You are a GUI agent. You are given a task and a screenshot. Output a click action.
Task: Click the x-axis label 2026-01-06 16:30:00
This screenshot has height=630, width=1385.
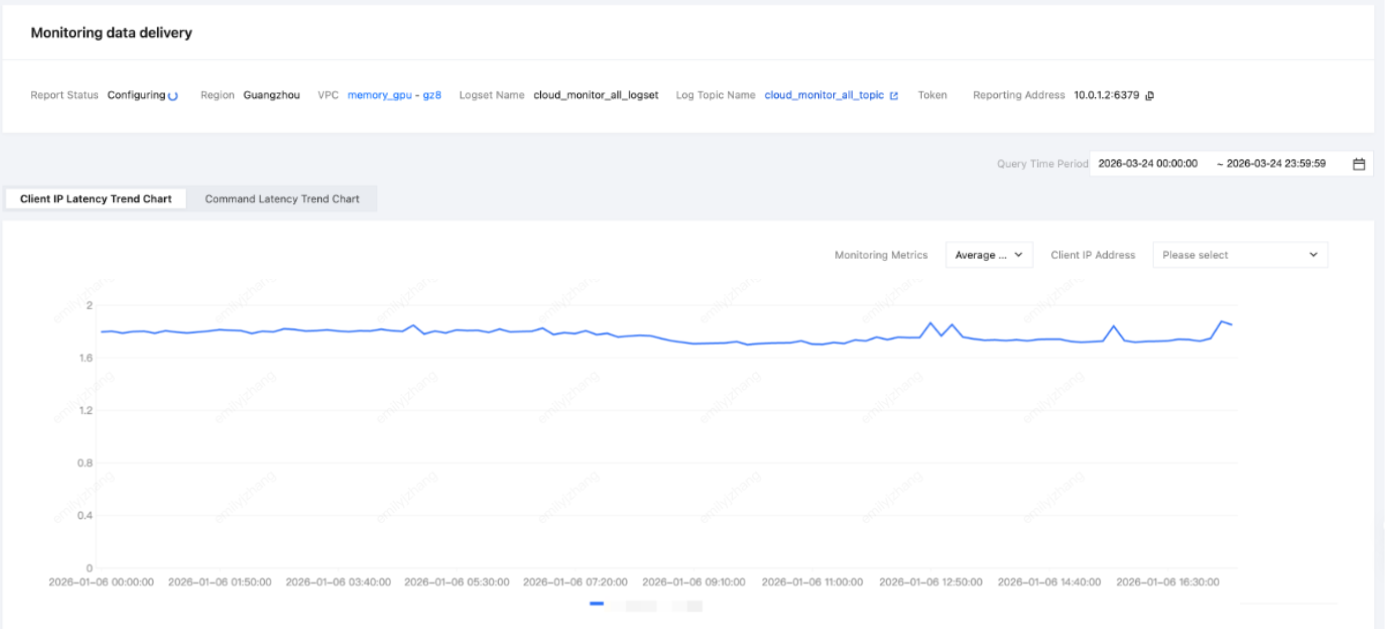coord(1168,581)
